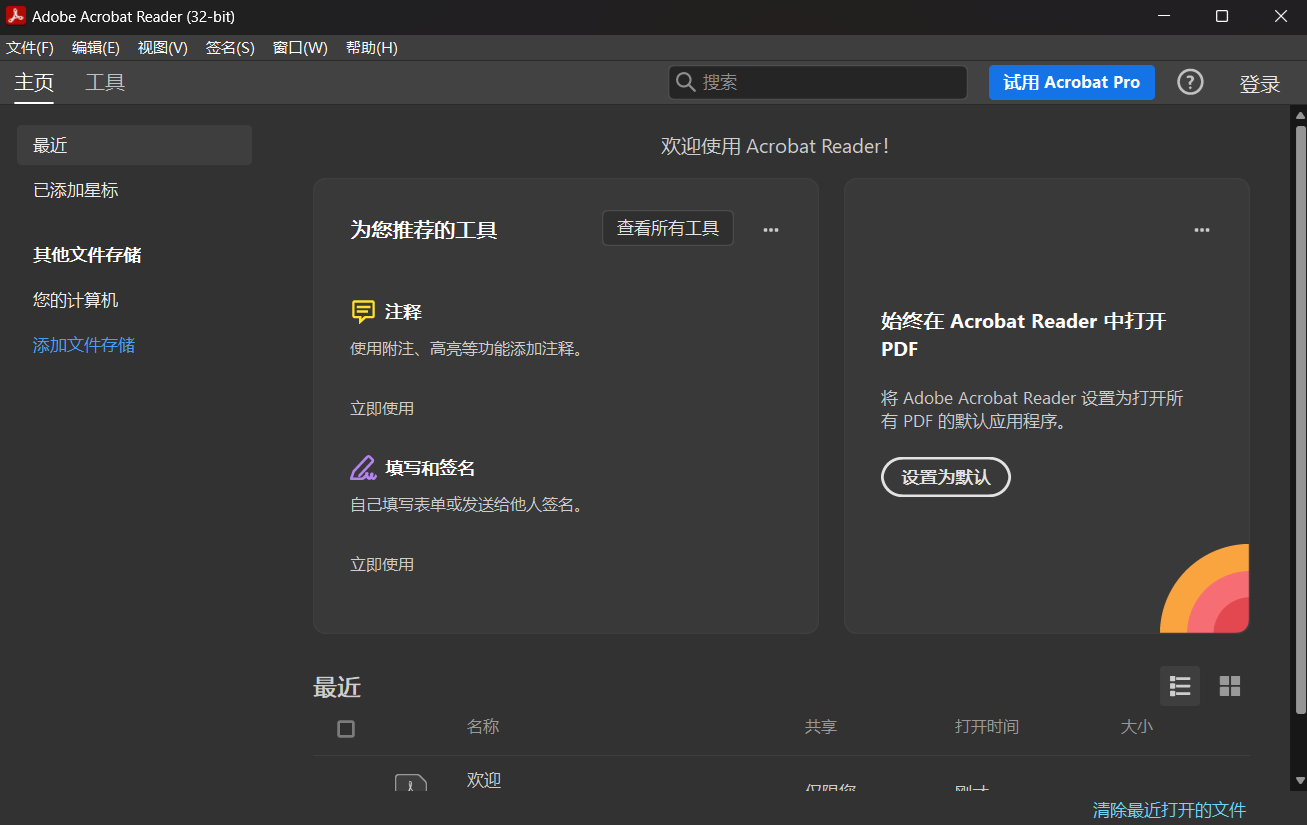Switch recent files to grid view
Screen dimensions: 1307x825
tap(1230, 686)
